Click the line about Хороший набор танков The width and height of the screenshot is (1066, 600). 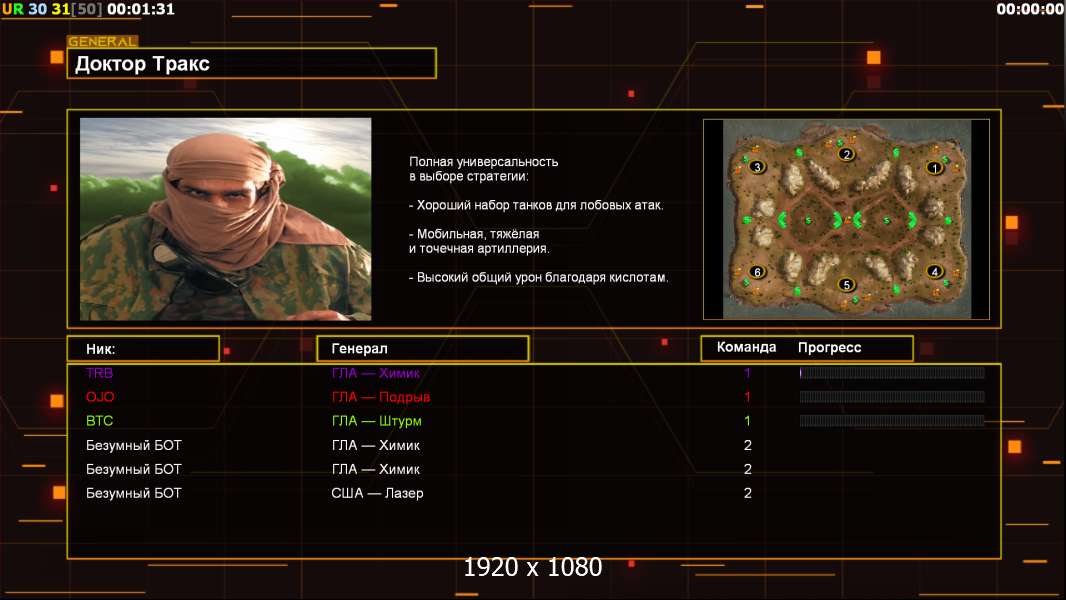(536, 205)
